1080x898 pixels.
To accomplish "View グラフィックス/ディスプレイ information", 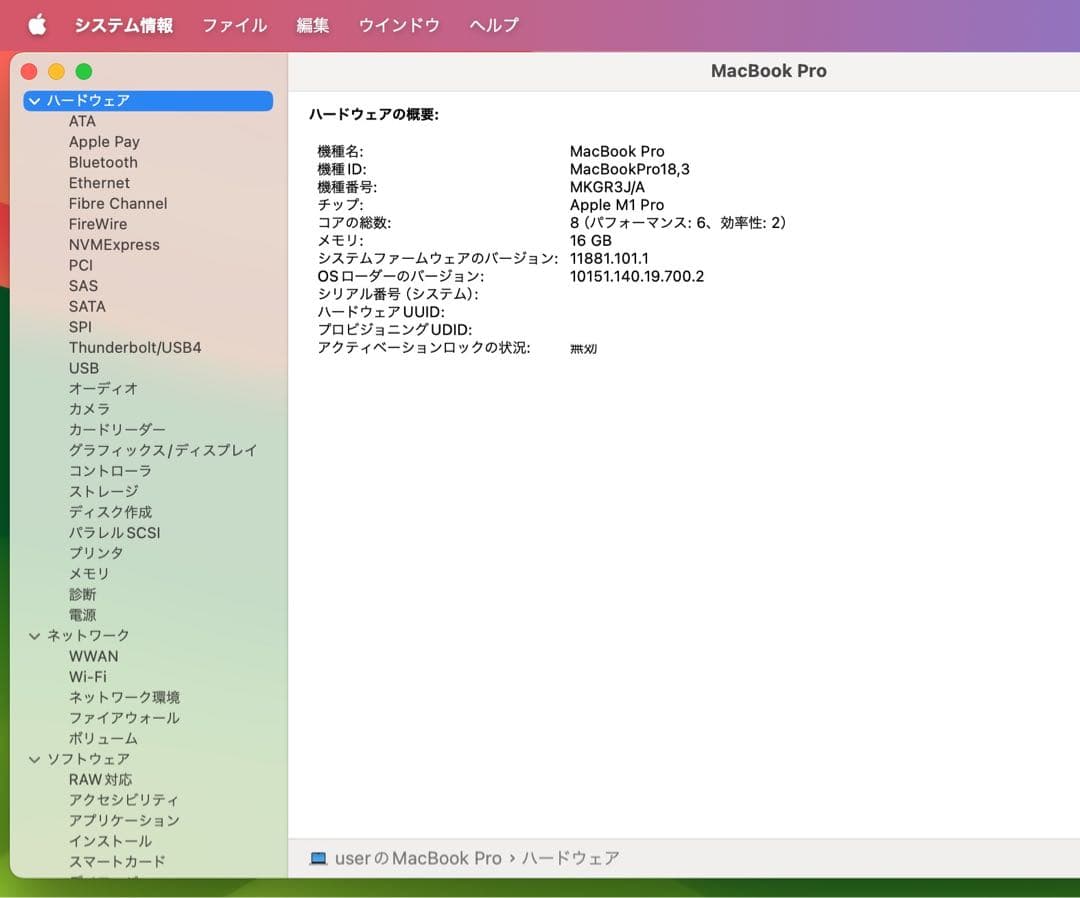I will point(161,450).
